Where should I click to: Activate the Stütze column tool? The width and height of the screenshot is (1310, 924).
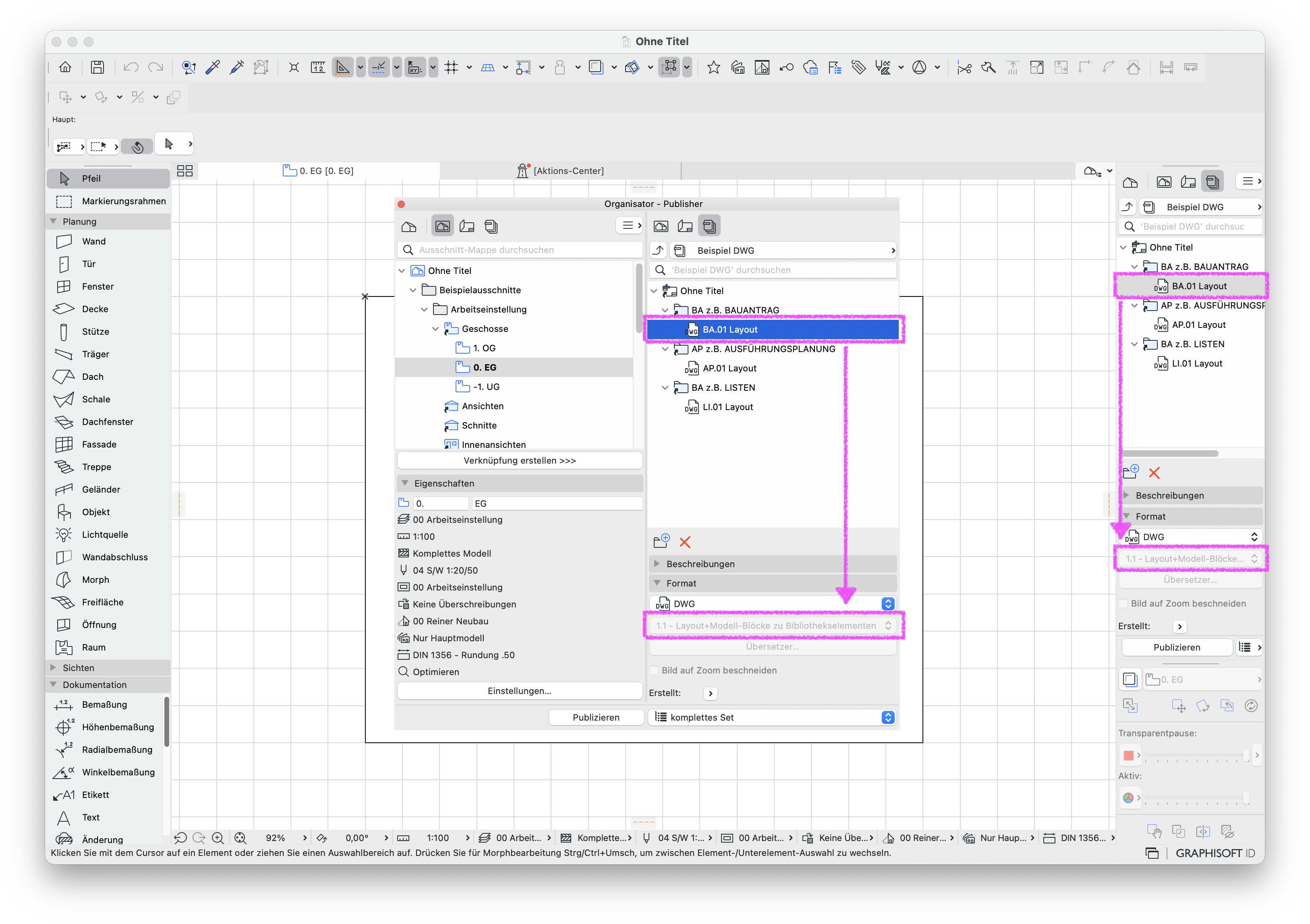108,331
